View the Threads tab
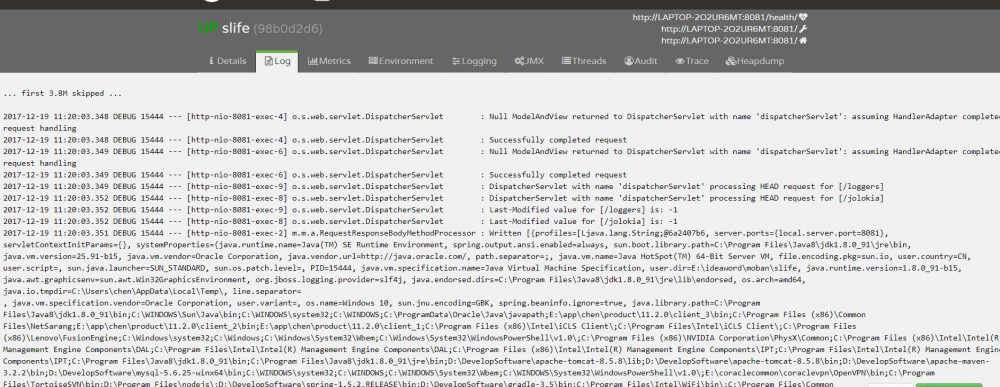The image size is (1000, 387). click(584, 61)
